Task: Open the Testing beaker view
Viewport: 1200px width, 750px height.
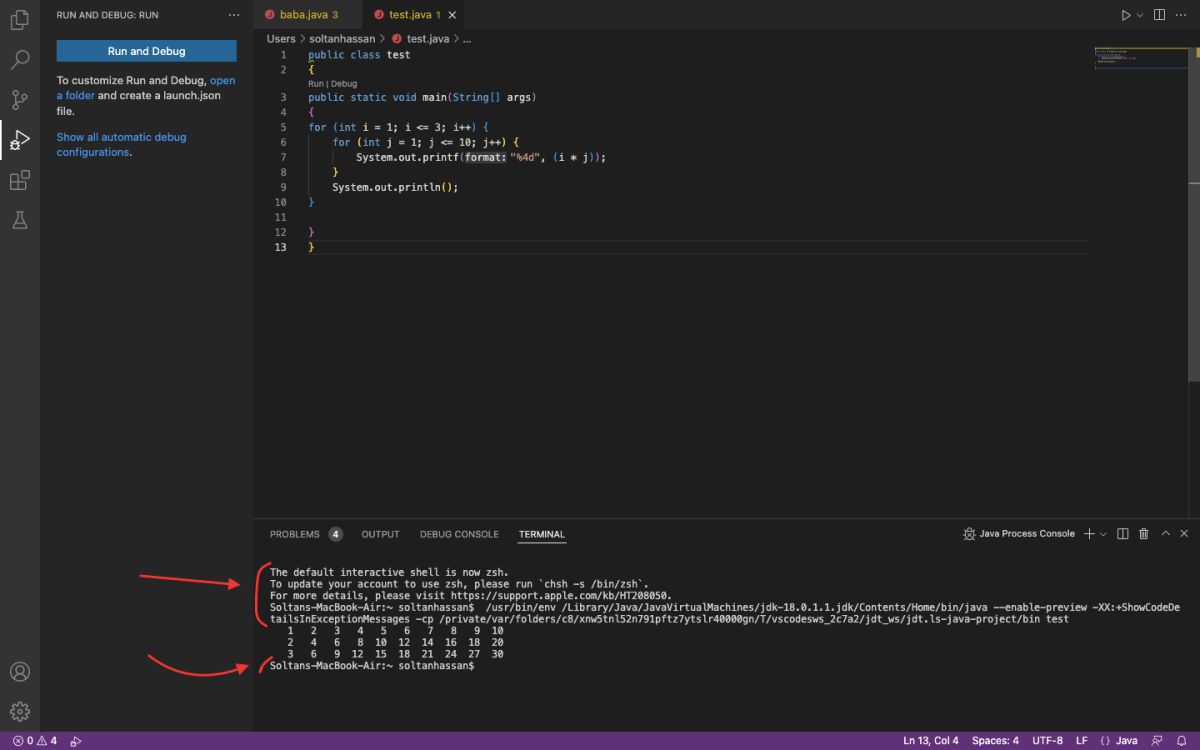Action: click(x=19, y=220)
